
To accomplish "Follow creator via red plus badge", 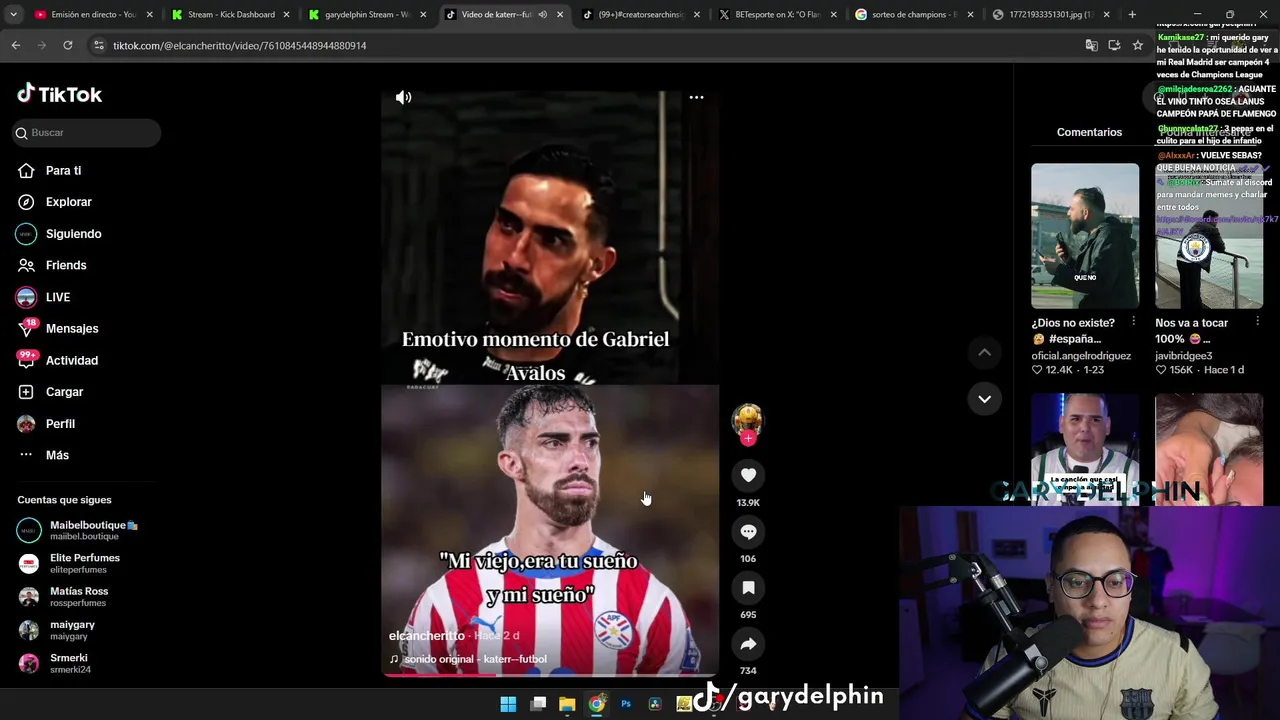I will (748, 438).
